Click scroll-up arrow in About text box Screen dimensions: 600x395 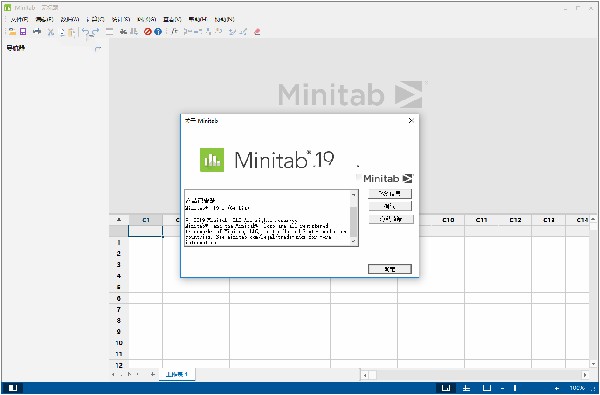tap(354, 194)
